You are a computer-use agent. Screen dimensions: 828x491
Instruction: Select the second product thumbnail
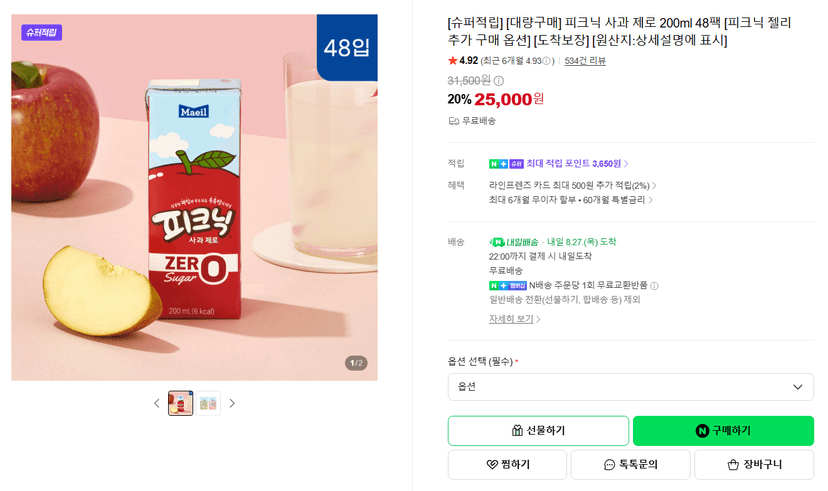tap(208, 403)
